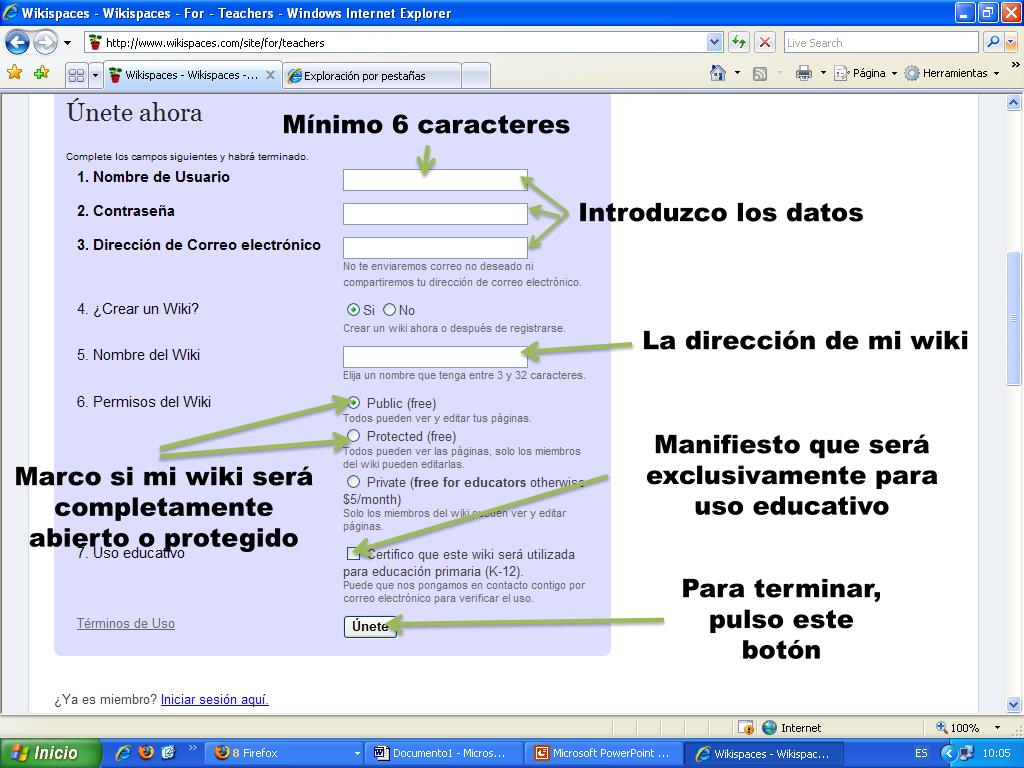Select No for creating a wiki
This screenshot has height=768, width=1024.
tap(389, 310)
